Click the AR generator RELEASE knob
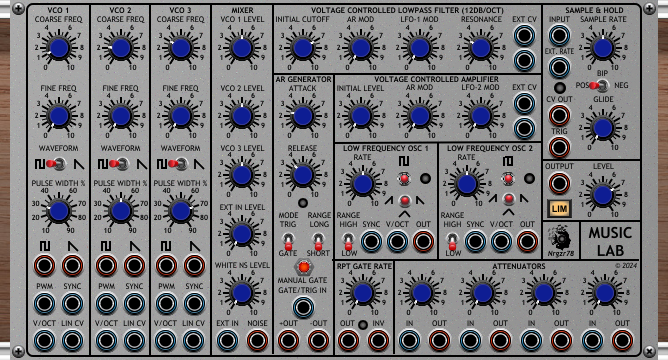The height and width of the screenshot is (360, 668). 303,175
